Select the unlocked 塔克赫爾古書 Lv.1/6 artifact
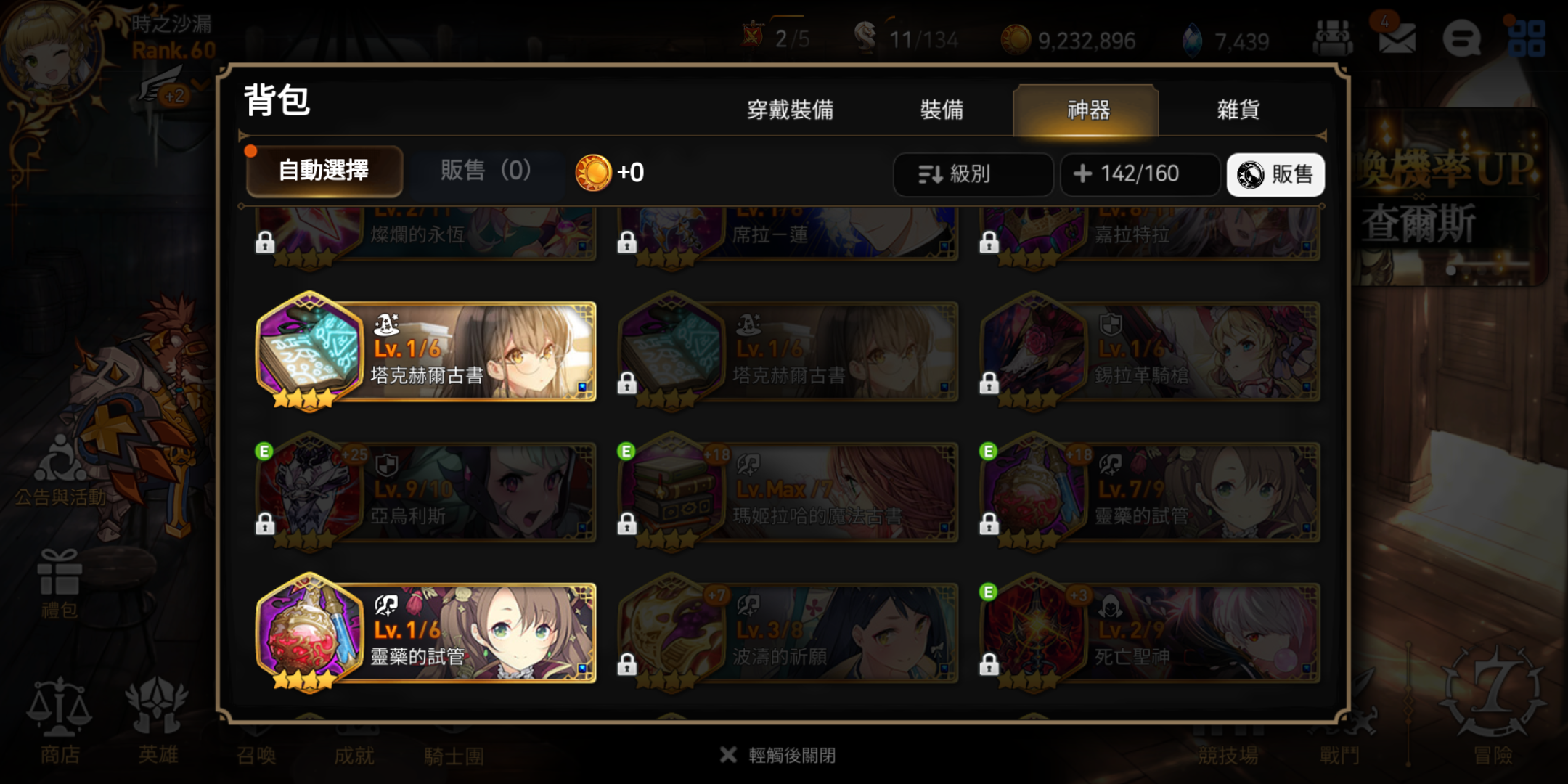This screenshot has height=784, width=1568. [x=426, y=351]
